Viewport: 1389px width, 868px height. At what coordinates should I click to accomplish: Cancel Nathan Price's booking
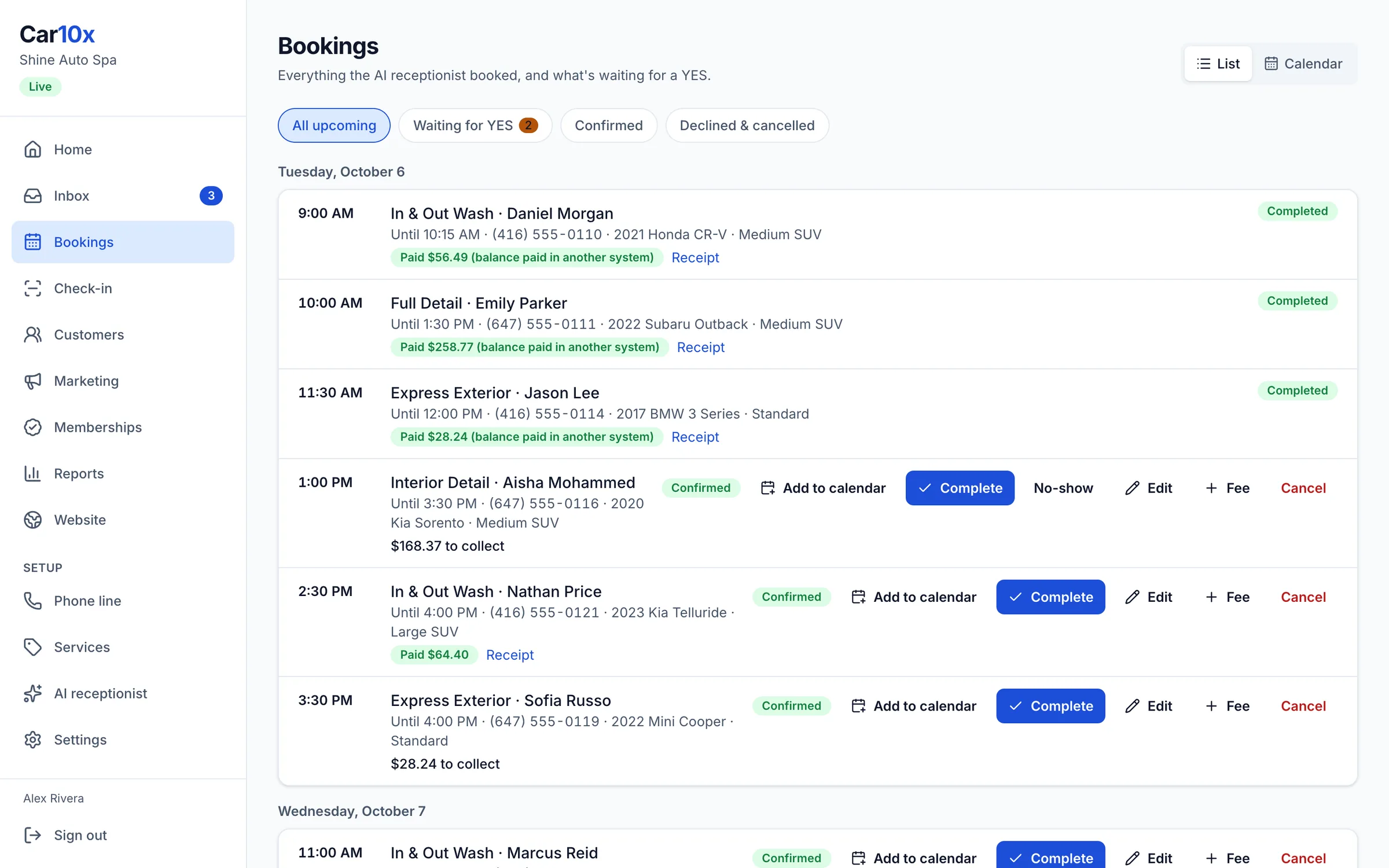[1303, 597]
